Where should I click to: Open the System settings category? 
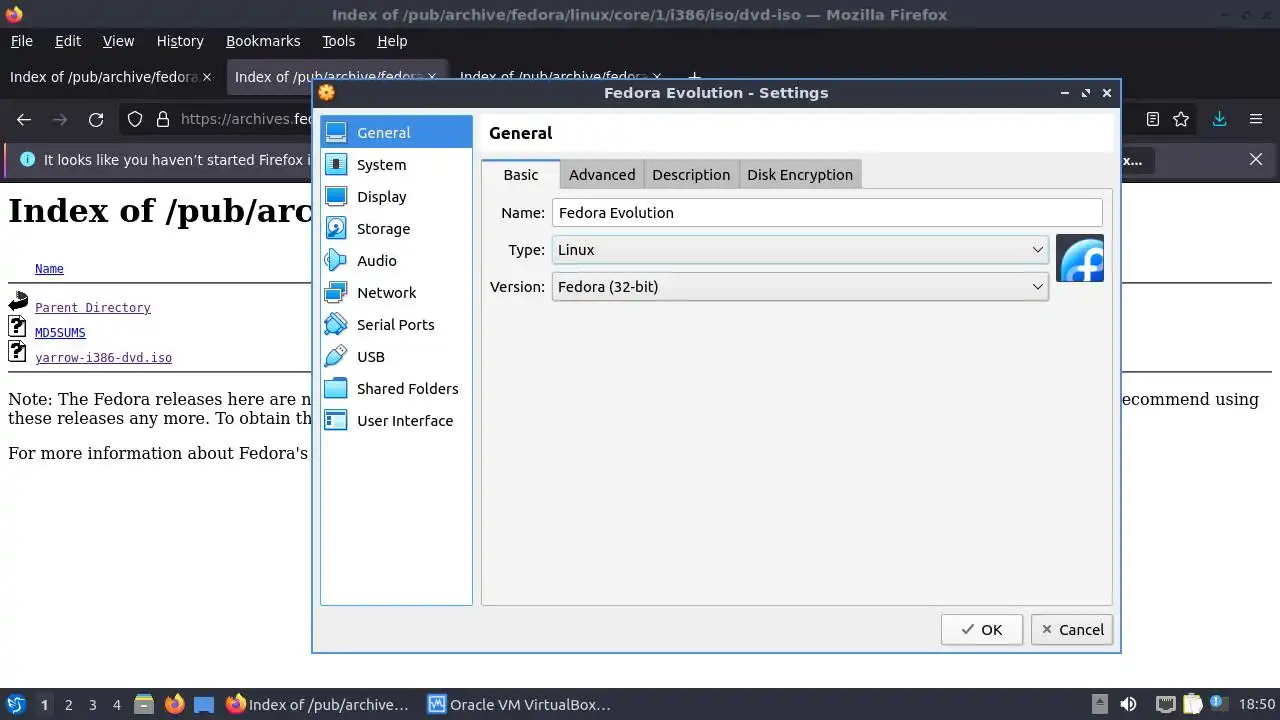click(x=396, y=165)
